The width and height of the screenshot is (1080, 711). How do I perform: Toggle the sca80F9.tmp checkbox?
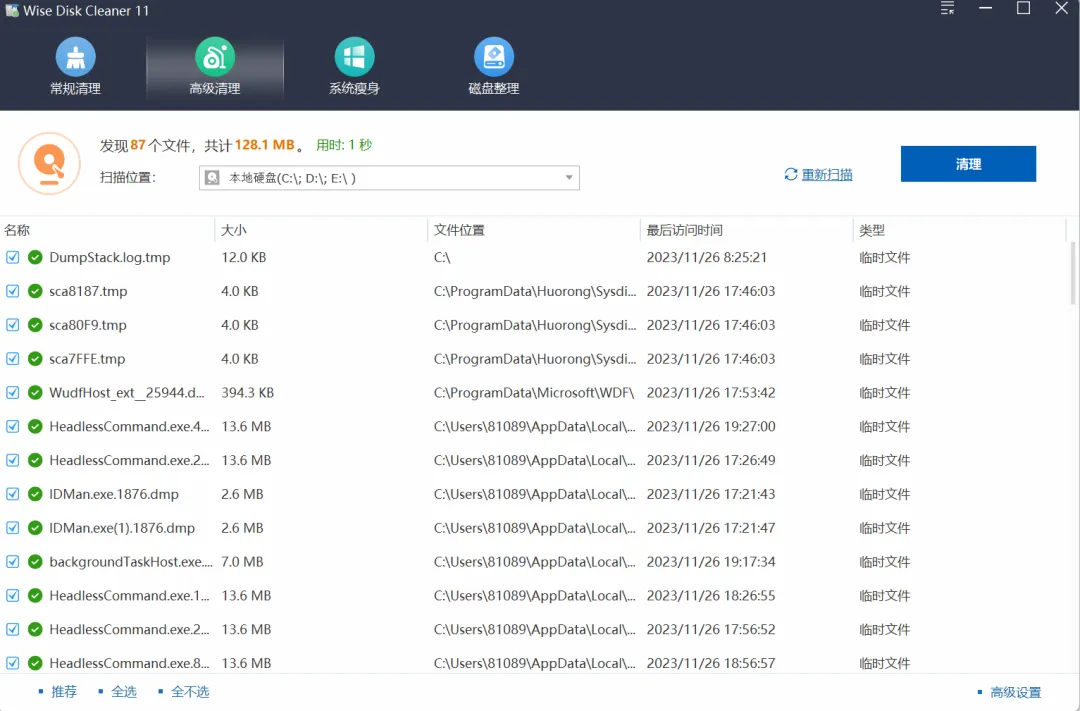[12, 325]
